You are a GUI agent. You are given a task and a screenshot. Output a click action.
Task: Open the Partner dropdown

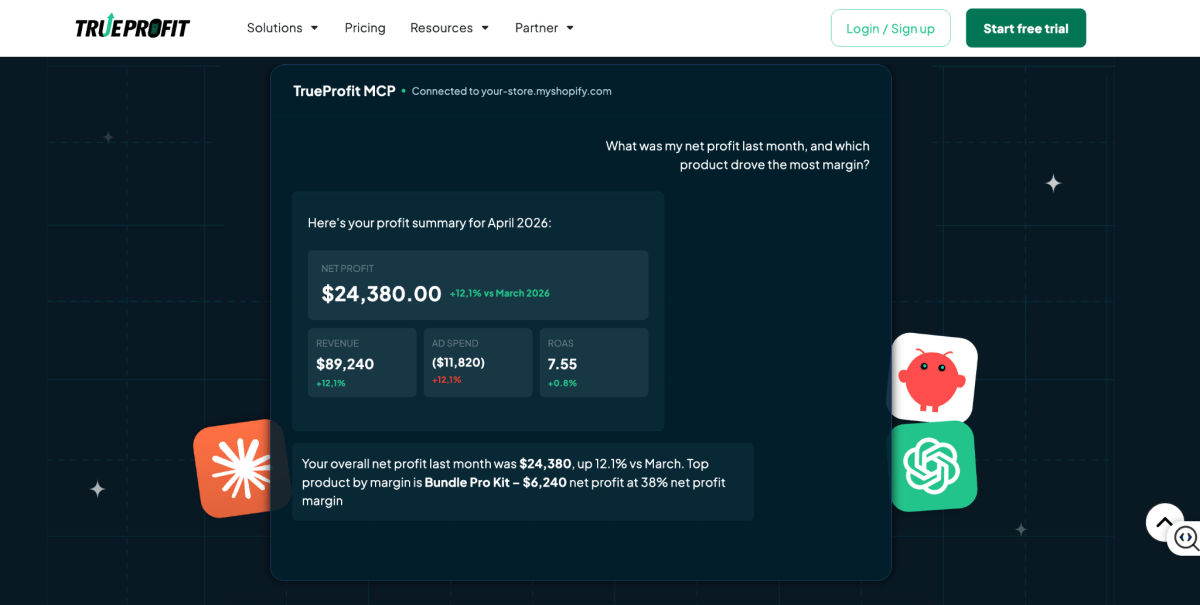click(x=545, y=28)
